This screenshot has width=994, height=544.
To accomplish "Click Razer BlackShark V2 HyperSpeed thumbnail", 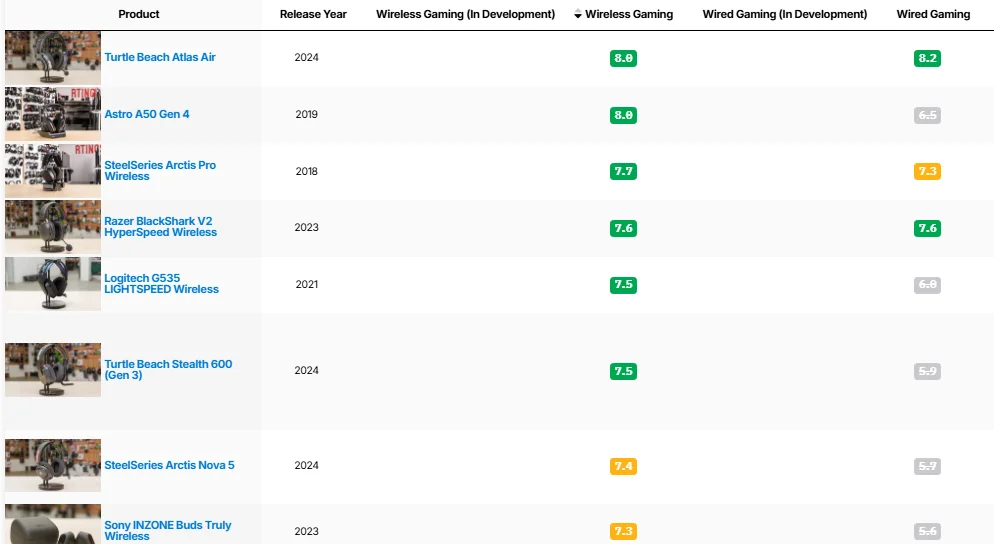I will (53, 227).
